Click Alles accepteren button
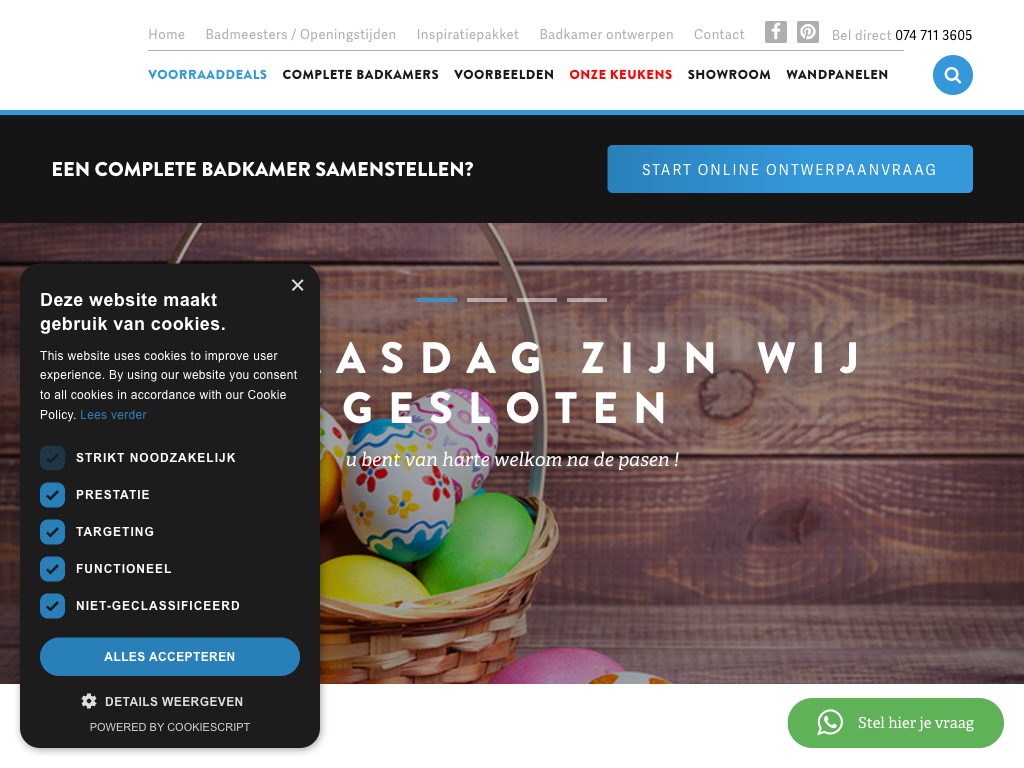The image size is (1024, 768). point(170,656)
